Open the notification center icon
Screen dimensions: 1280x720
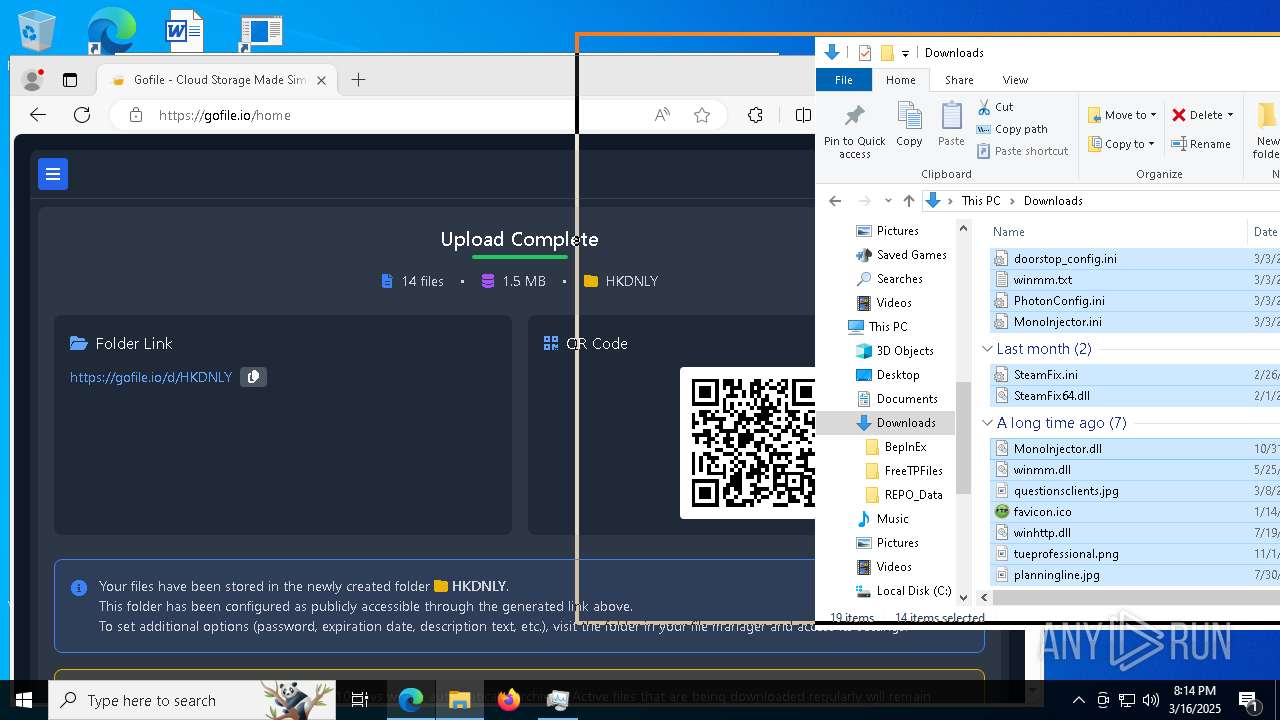tap(1248, 700)
